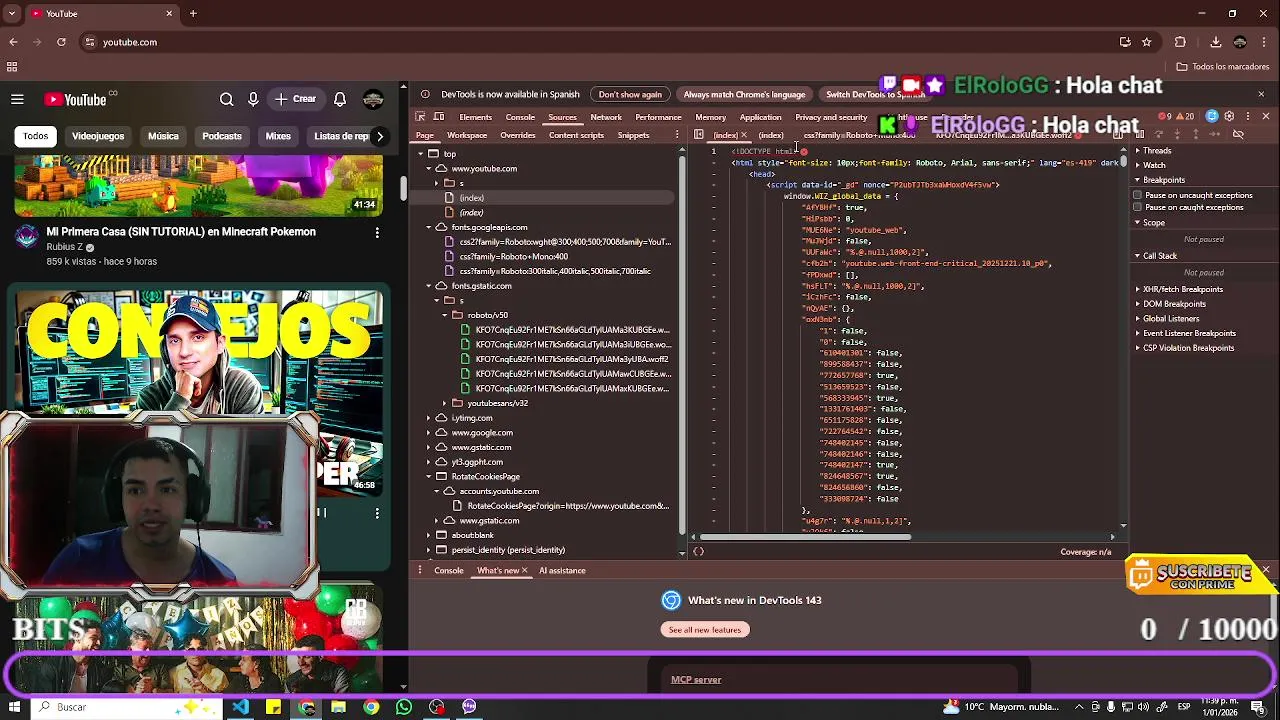Toggle the file navigator sidebar in Sources
This screenshot has height=720, width=1280.
tap(698, 135)
